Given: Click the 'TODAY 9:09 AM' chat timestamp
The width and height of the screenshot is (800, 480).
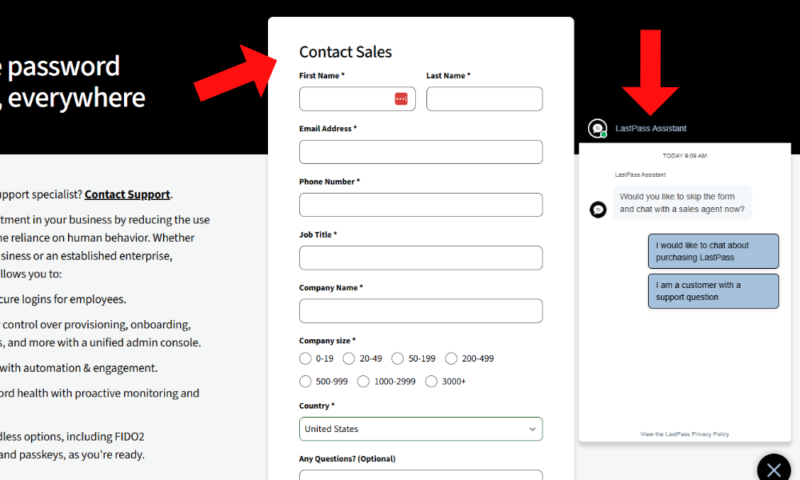Looking at the screenshot, I should point(685,156).
